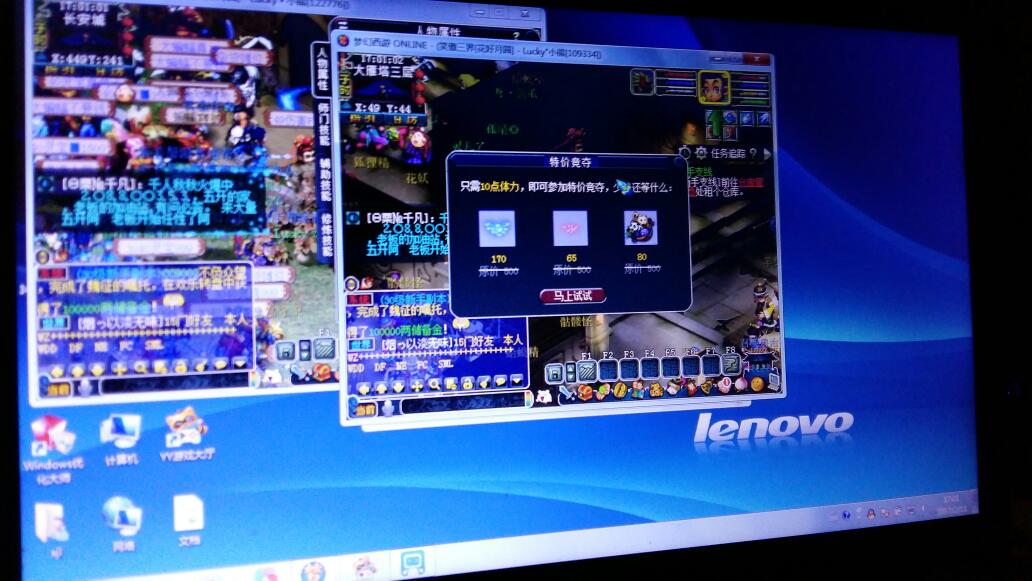Collapse 任务追踪 panel with right arrow

pyautogui.click(x=766, y=153)
